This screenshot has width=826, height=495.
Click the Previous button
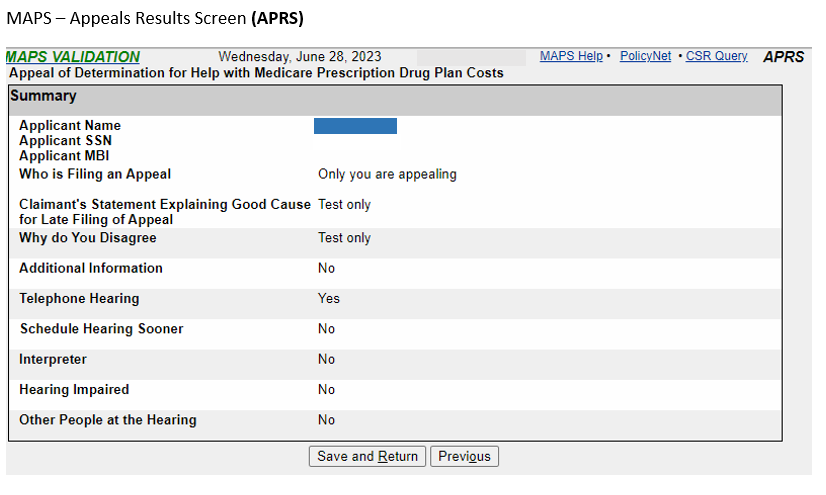coord(464,456)
